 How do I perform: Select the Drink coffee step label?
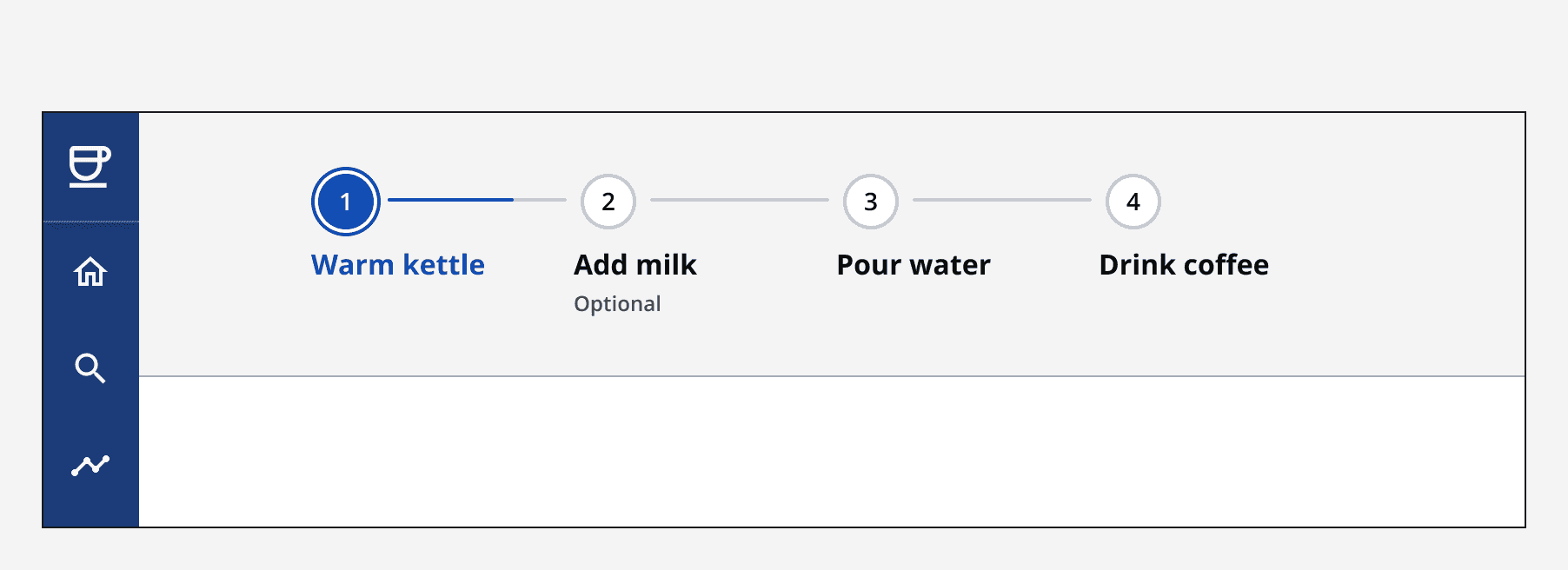coord(1184,264)
